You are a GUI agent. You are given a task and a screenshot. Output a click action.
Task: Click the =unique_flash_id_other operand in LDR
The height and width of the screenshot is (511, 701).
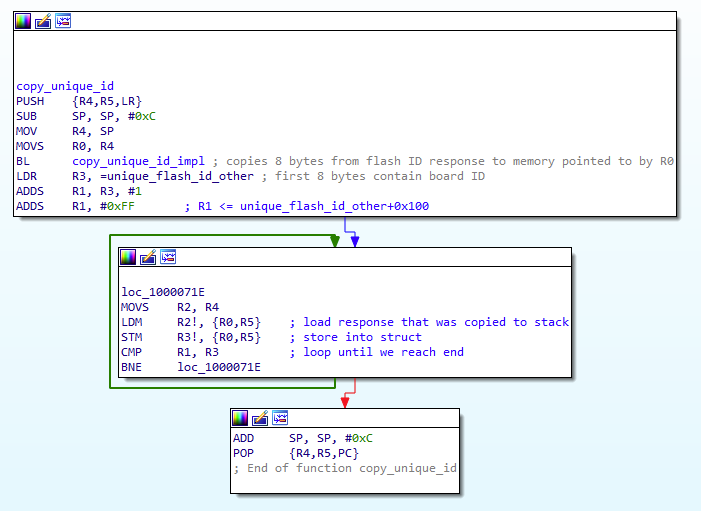tap(177, 176)
